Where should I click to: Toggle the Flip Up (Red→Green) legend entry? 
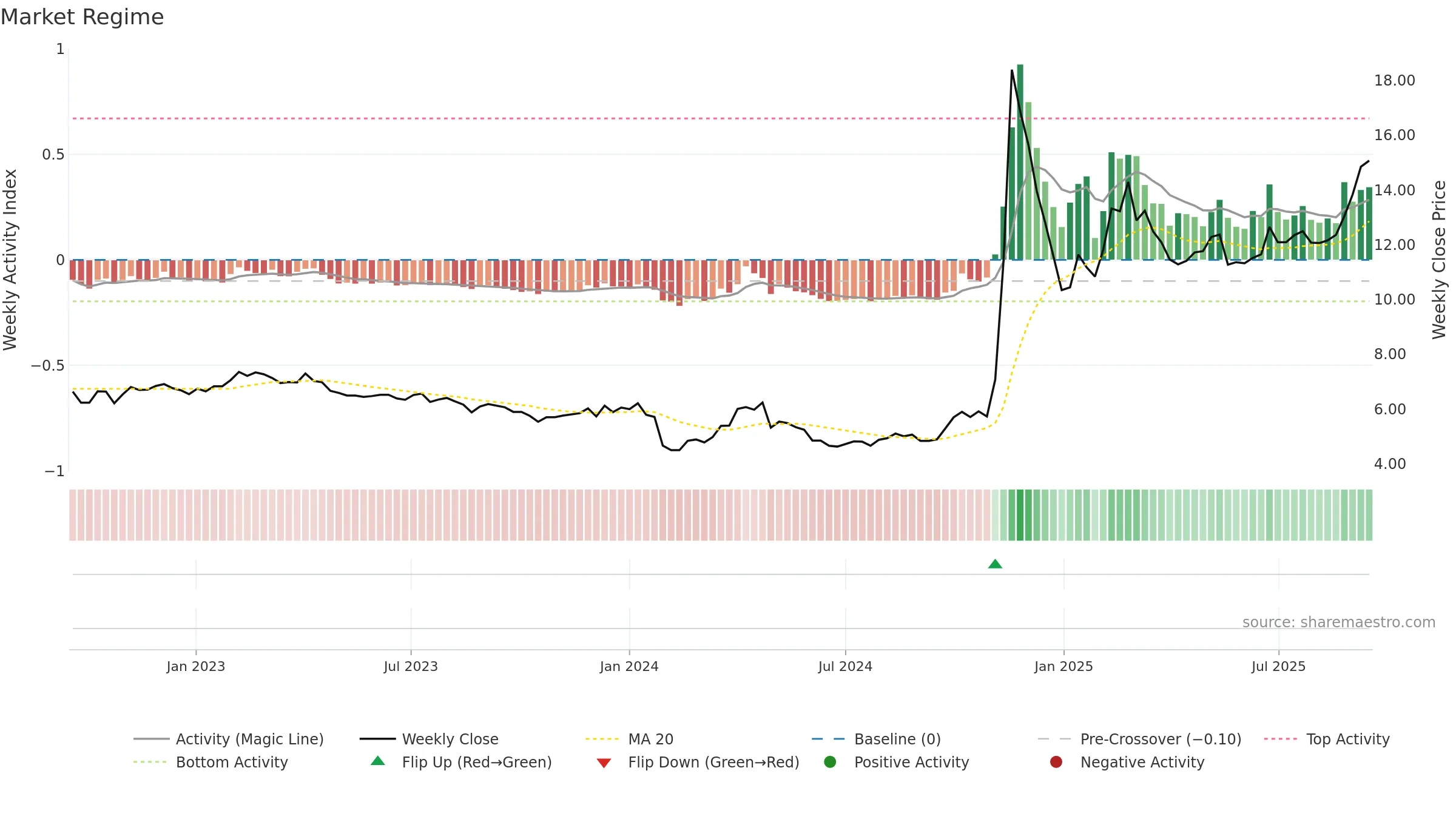click(461, 762)
